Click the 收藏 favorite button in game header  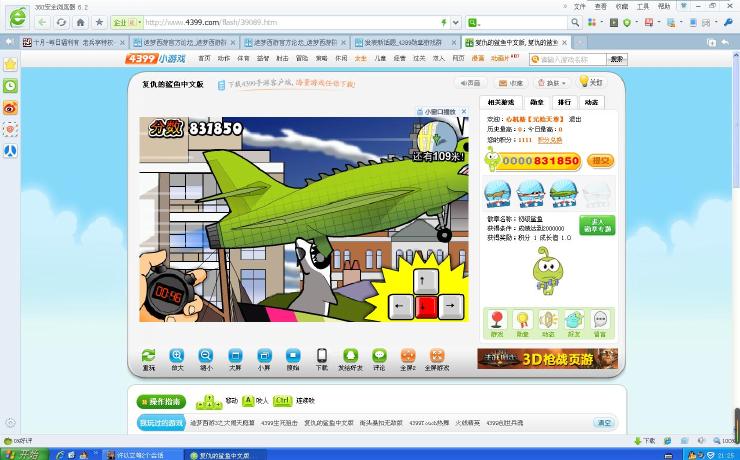coord(511,83)
